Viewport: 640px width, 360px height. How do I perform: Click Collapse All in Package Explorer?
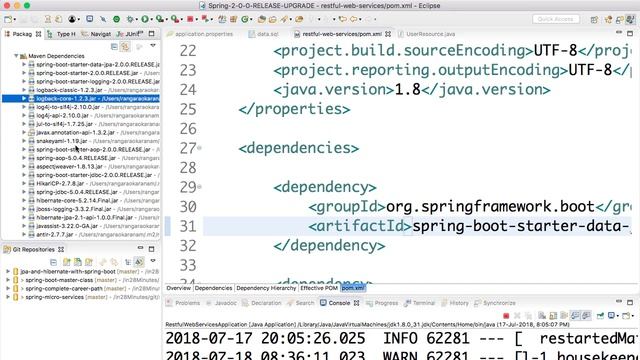pyautogui.click(x=114, y=47)
